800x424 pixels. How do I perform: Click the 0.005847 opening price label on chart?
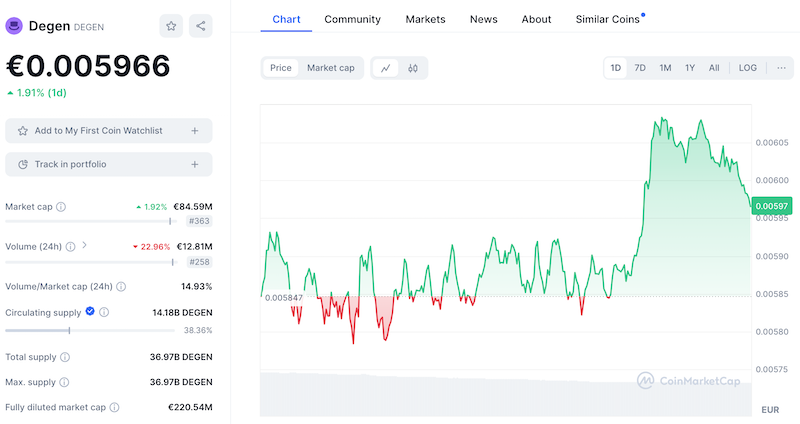284,297
